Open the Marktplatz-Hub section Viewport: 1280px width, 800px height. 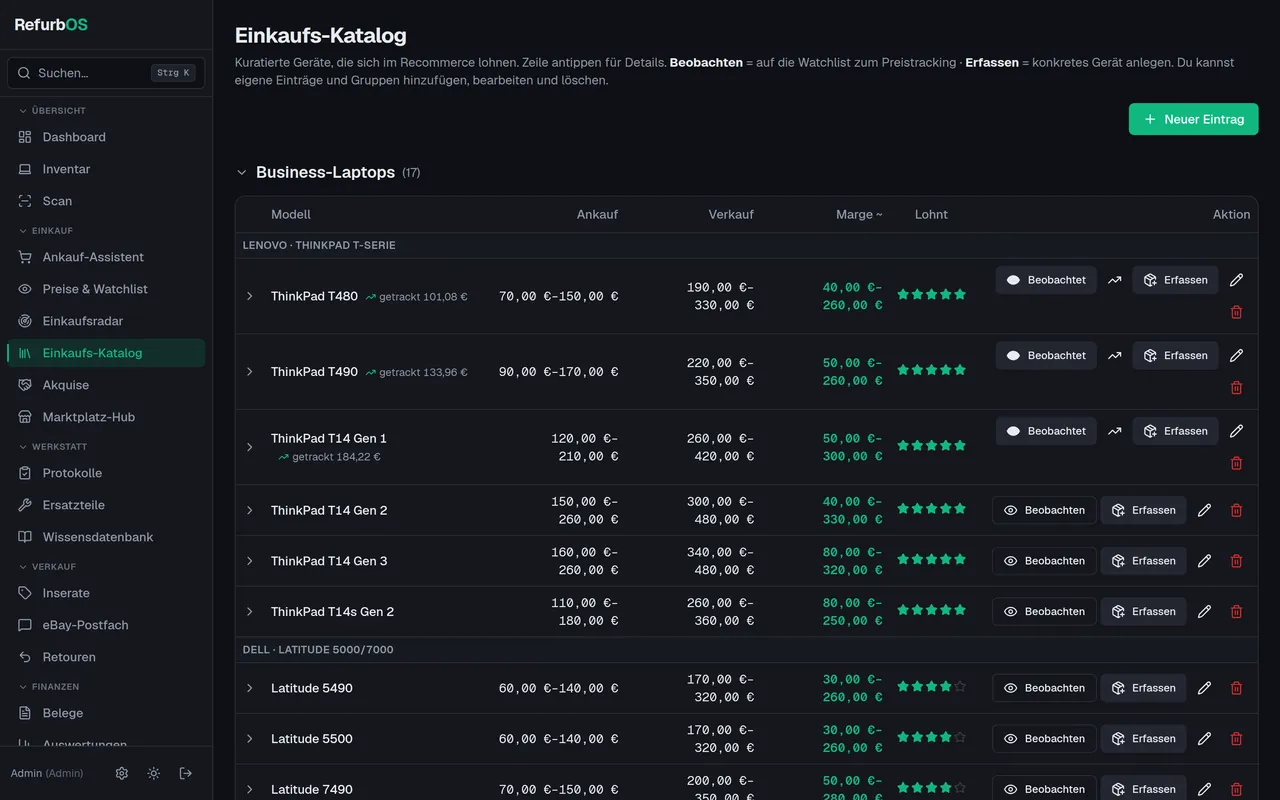[106, 417]
